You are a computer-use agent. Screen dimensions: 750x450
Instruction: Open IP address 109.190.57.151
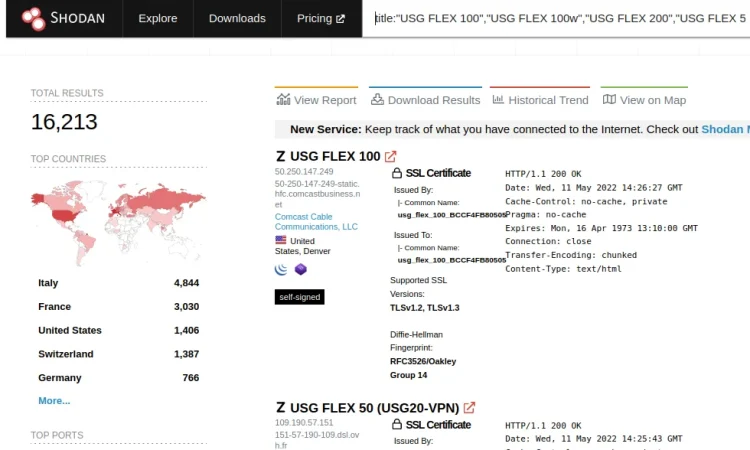pos(304,423)
